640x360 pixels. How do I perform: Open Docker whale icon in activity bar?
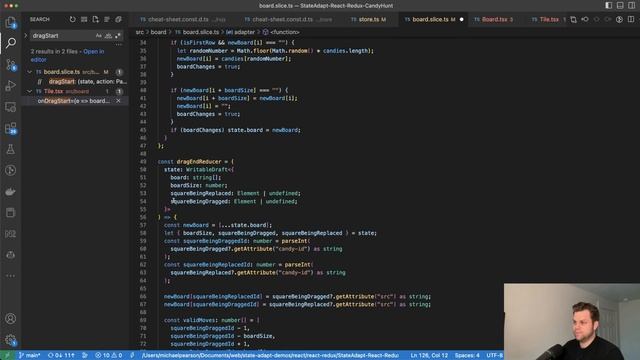(x=11, y=191)
